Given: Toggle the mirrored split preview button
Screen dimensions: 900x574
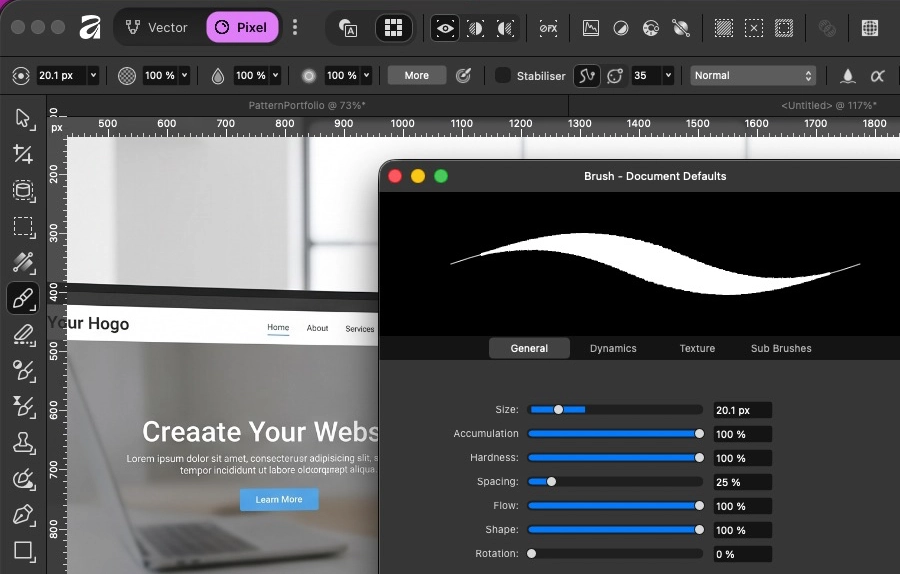Looking at the screenshot, I should coord(505,28).
